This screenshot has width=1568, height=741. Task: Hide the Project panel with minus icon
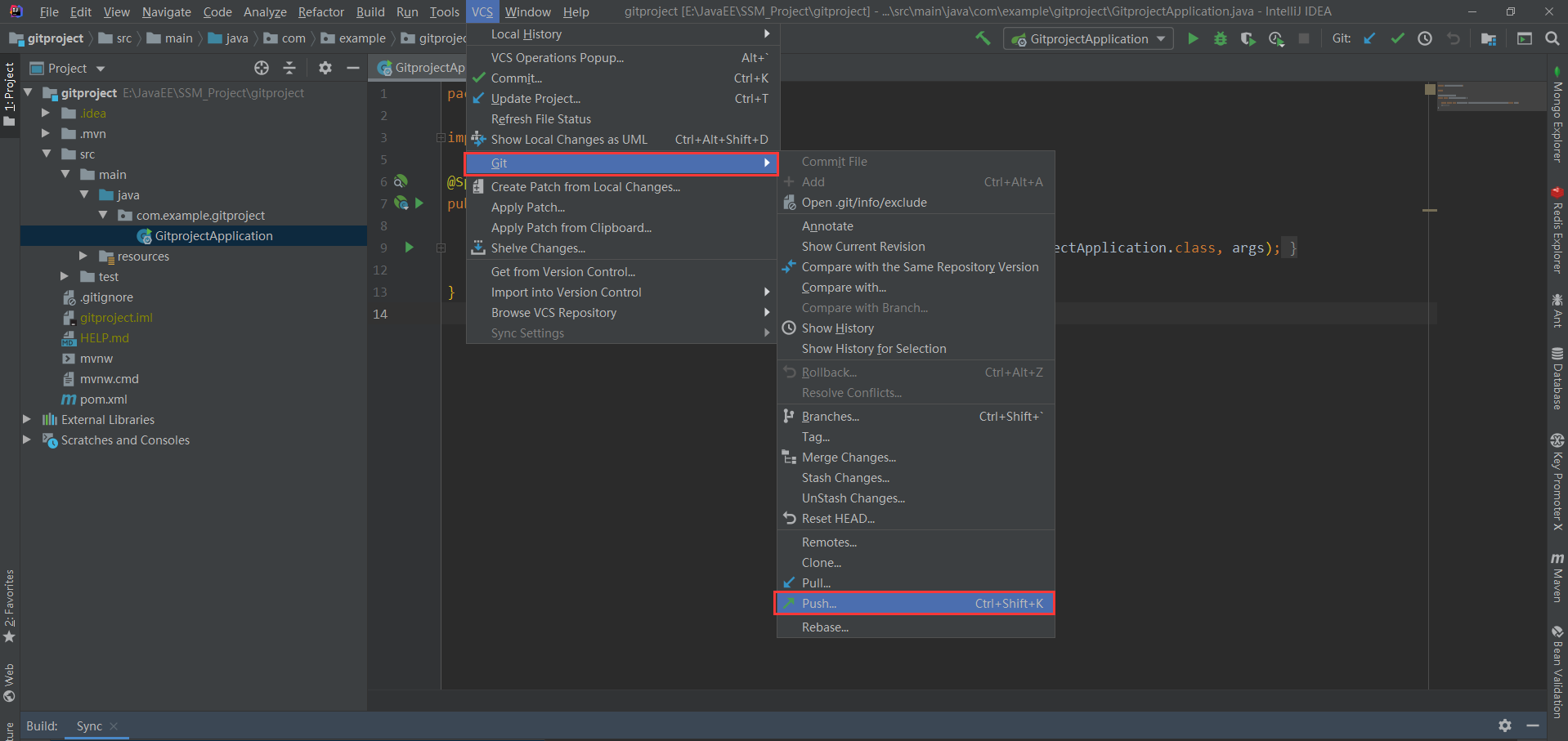tap(353, 68)
